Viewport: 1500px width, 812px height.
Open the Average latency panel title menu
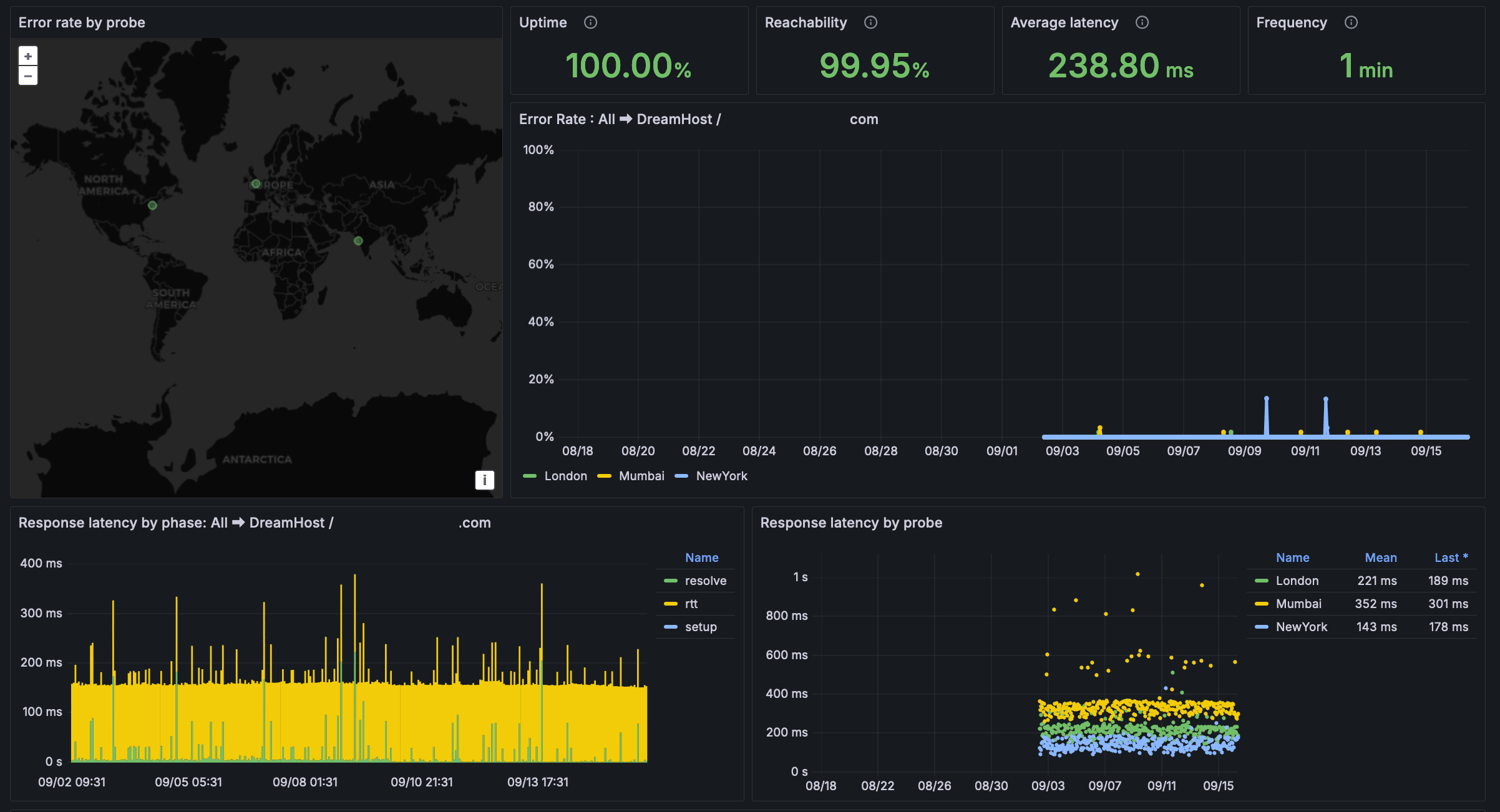tap(1065, 22)
